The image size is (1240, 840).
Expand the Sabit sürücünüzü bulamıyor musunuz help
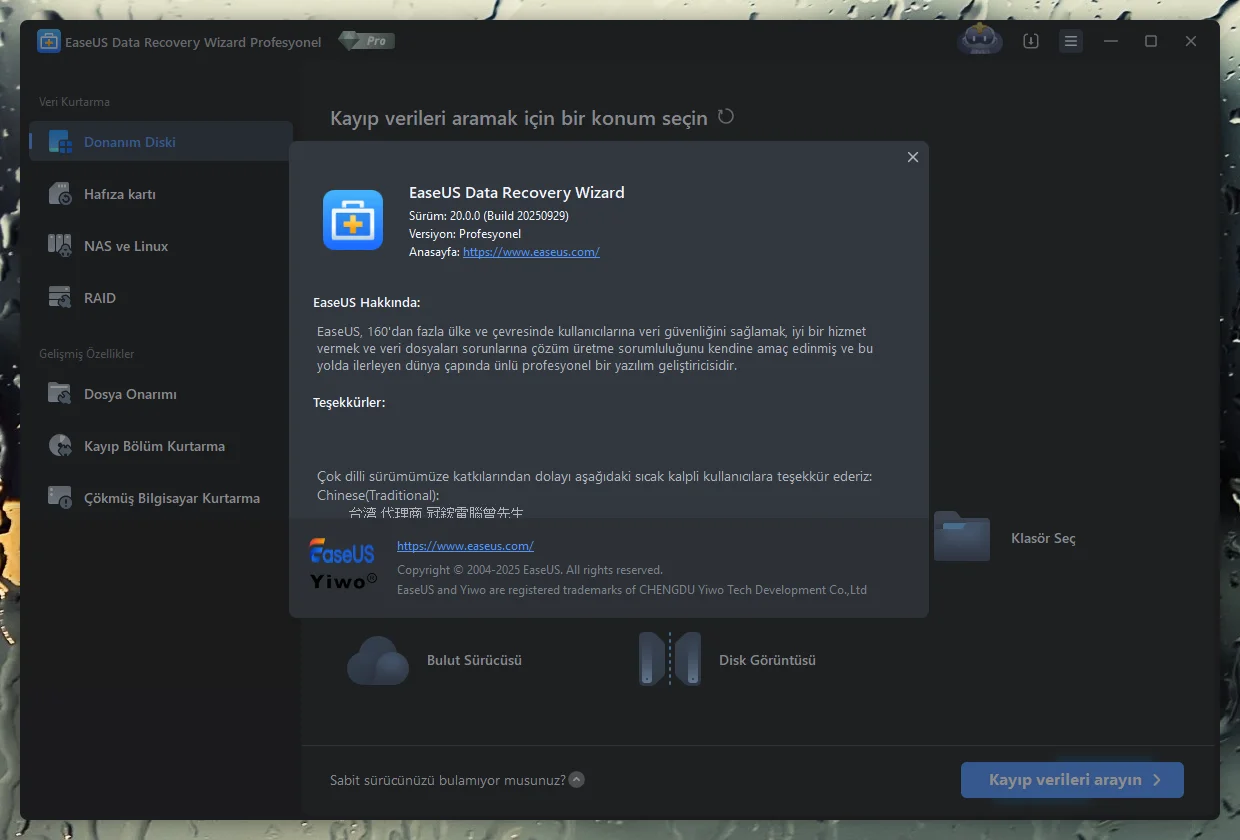(577, 780)
